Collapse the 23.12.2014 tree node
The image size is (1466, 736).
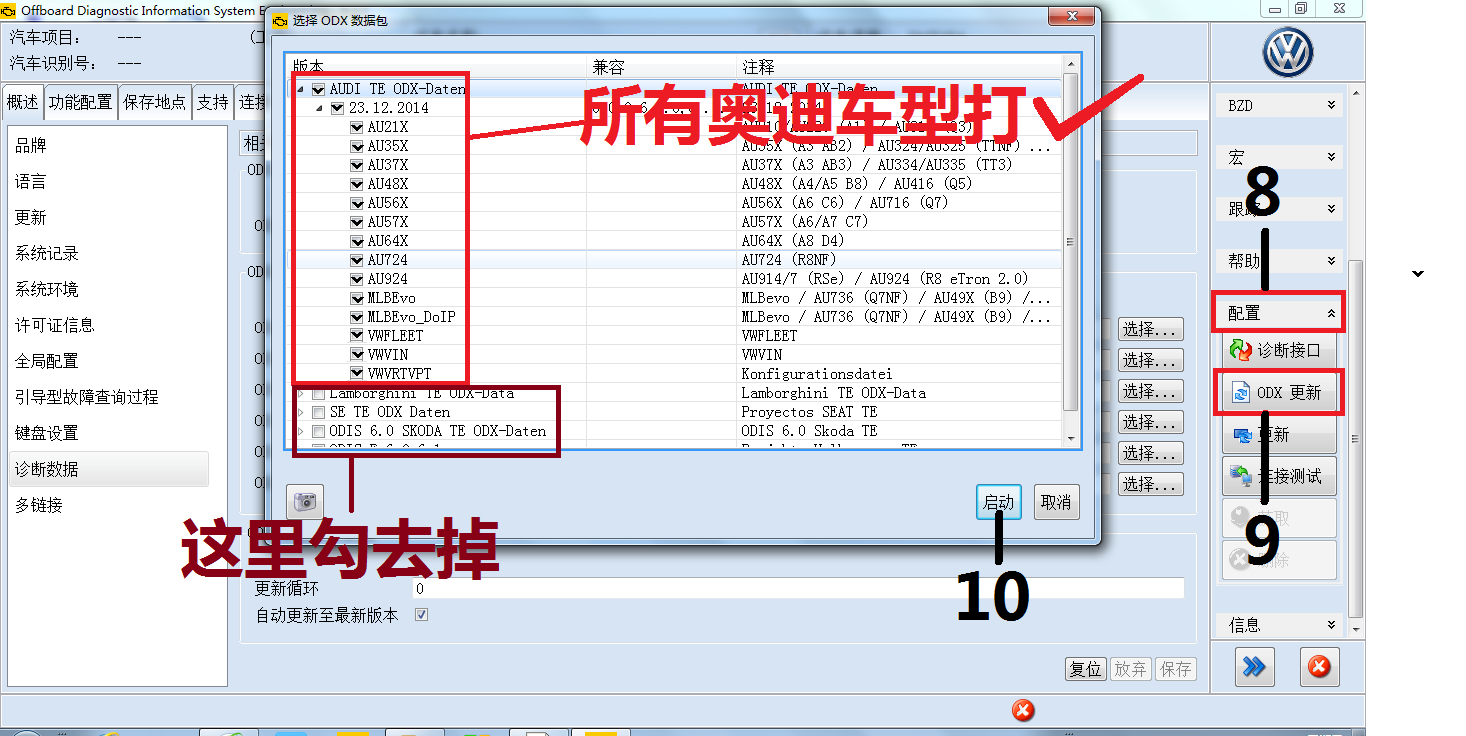click(321, 108)
